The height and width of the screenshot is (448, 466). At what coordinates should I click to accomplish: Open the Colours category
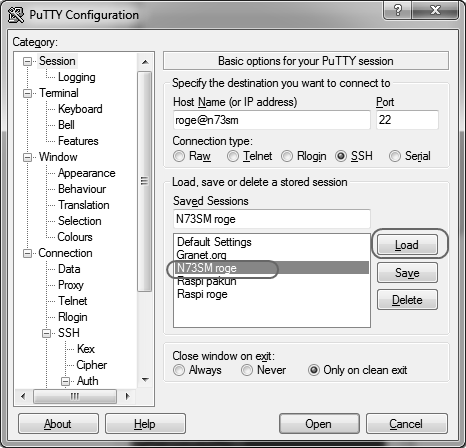(x=75, y=237)
